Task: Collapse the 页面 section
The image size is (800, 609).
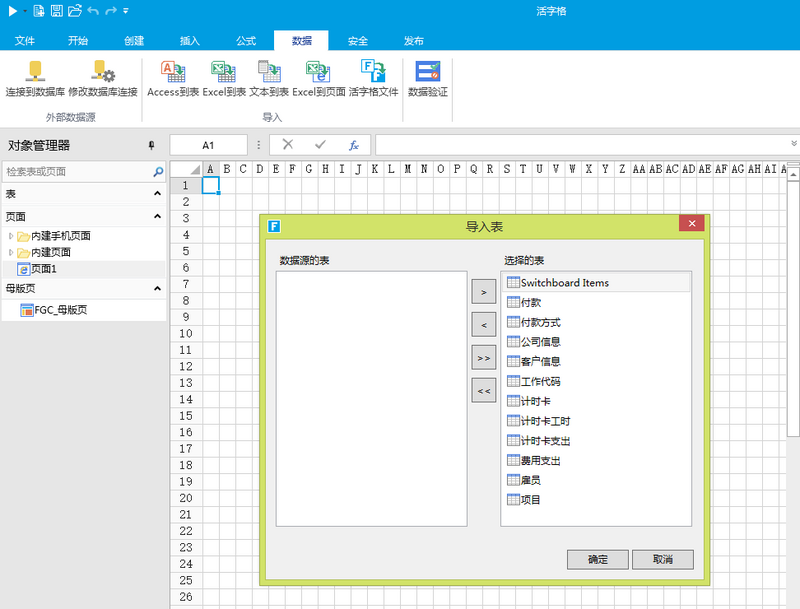Action: [157, 216]
